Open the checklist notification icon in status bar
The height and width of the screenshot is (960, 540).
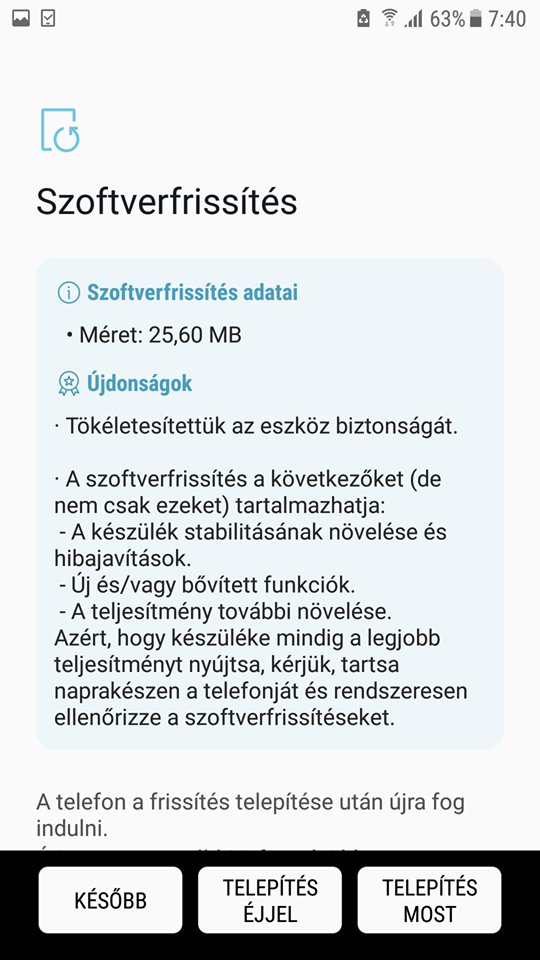48,19
